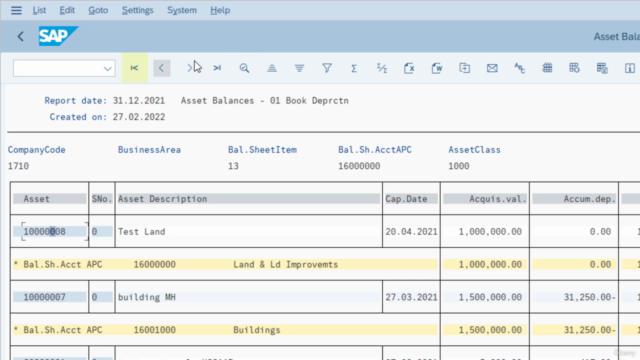Open the Settings menu
640x360 pixels.
(x=138, y=10)
